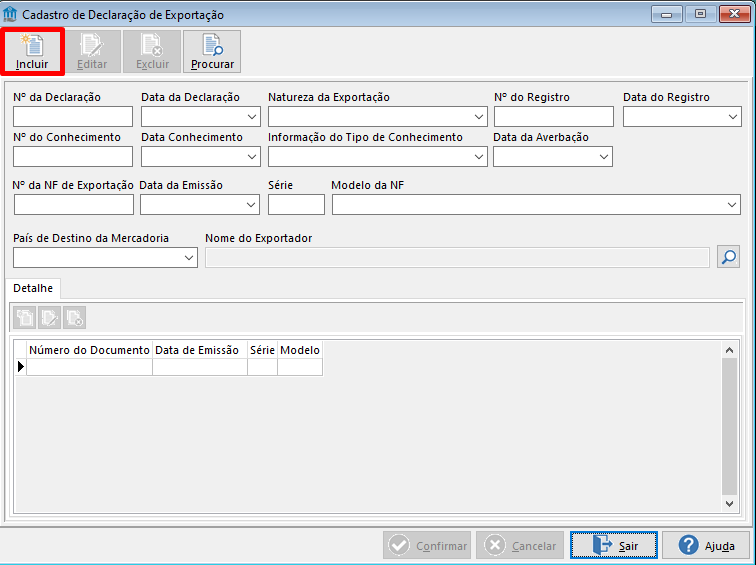Click the Série input field
Screen dimensions: 756x565
(x=296, y=205)
